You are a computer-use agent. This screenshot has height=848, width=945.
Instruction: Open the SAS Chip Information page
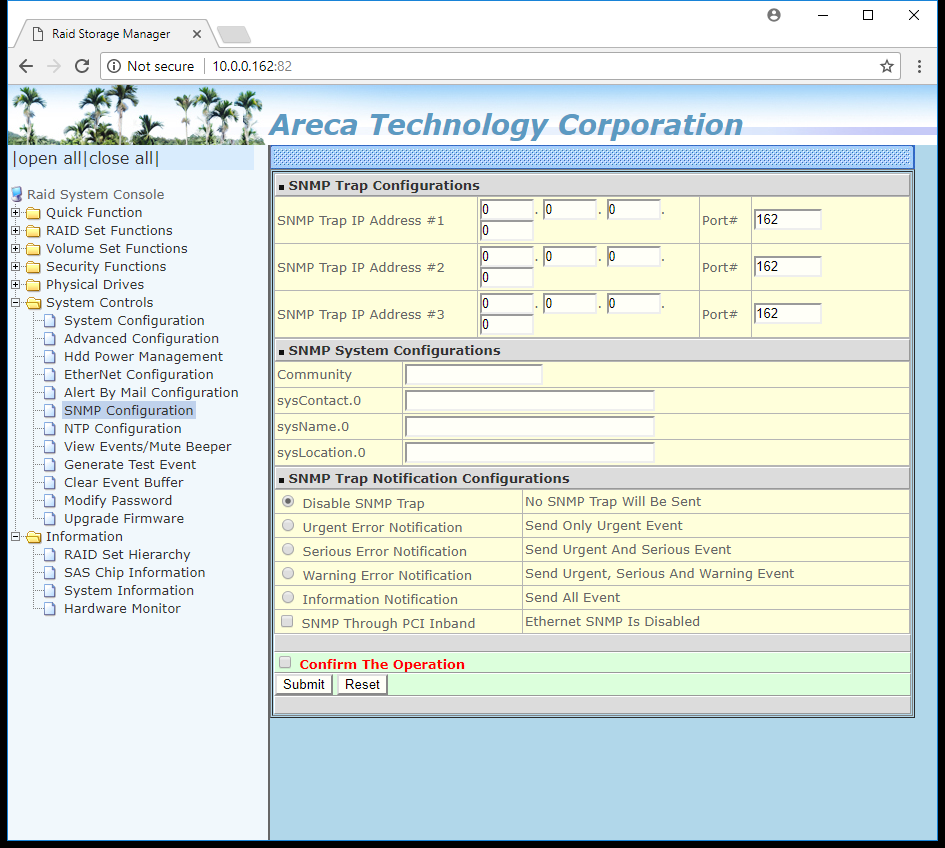pos(134,573)
